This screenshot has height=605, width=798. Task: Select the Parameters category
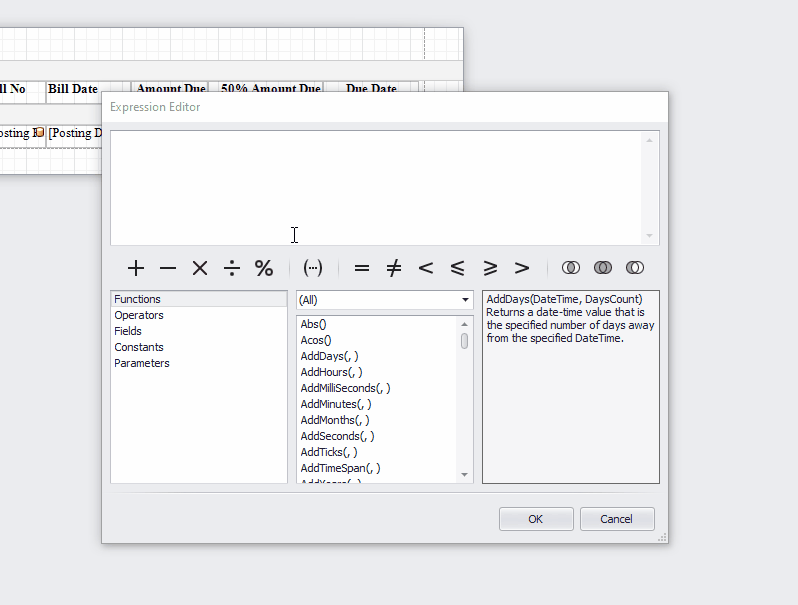coord(198,363)
